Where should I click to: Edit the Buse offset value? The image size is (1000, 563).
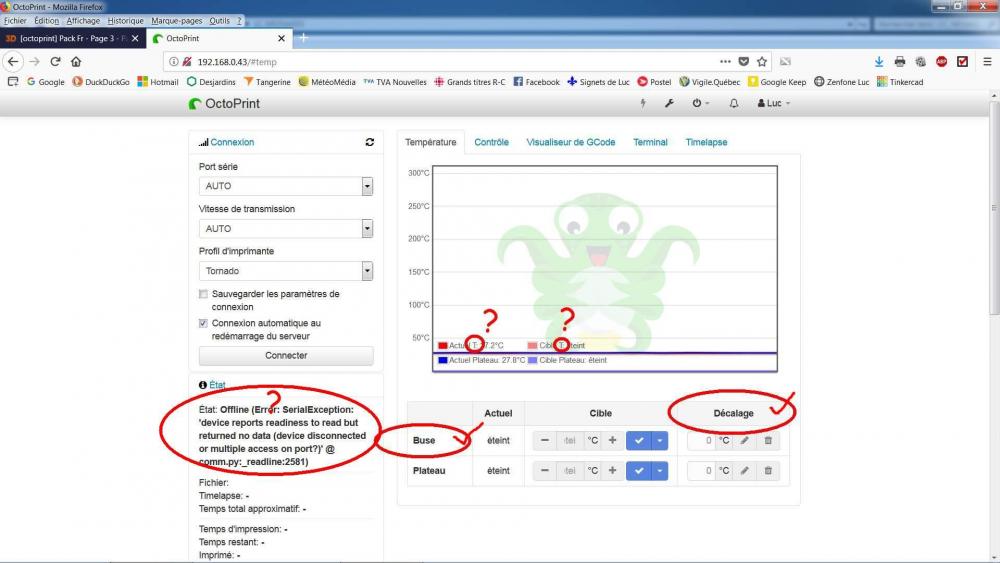(x=744, y=441)
